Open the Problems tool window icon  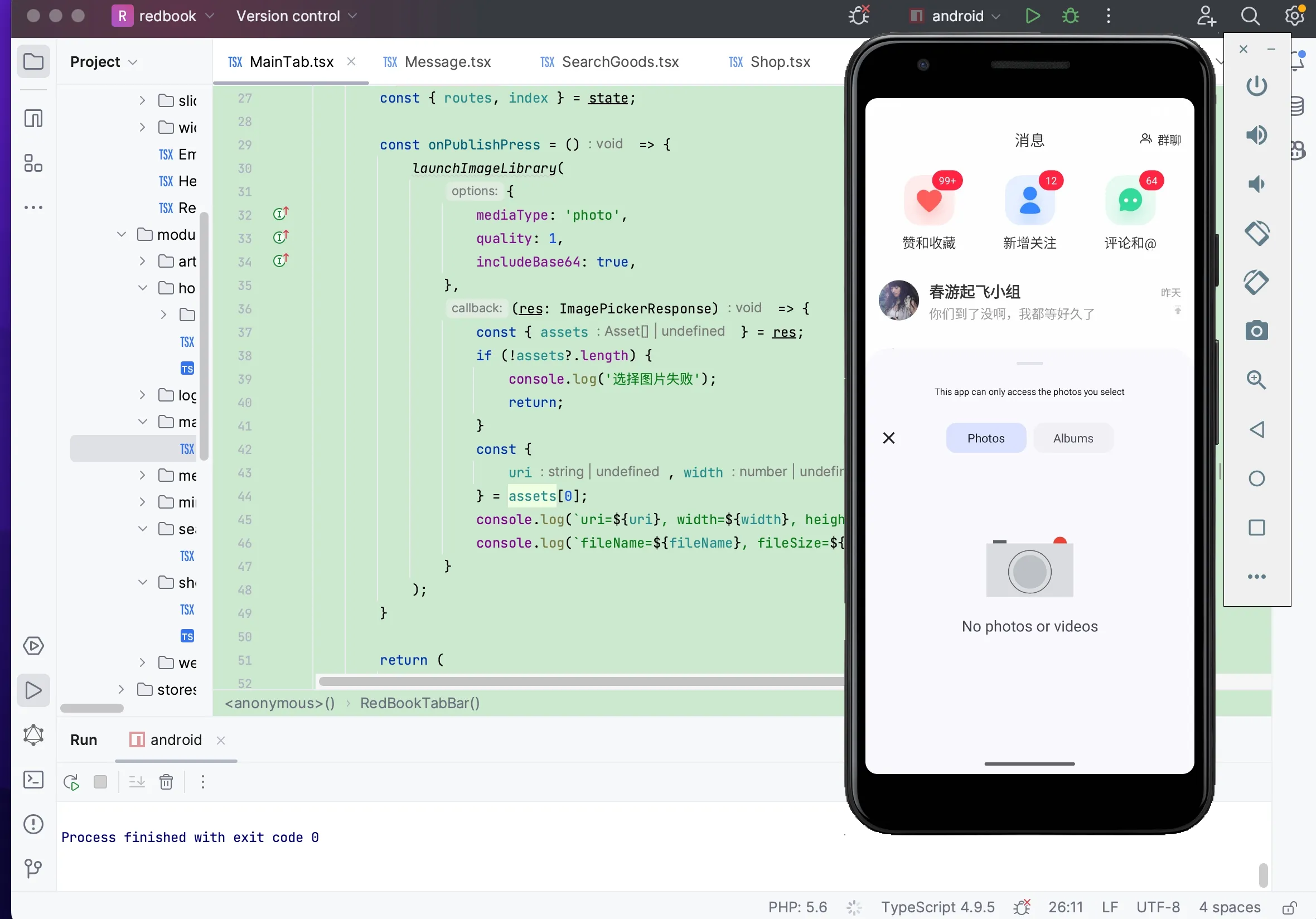[x=33, y=824]
